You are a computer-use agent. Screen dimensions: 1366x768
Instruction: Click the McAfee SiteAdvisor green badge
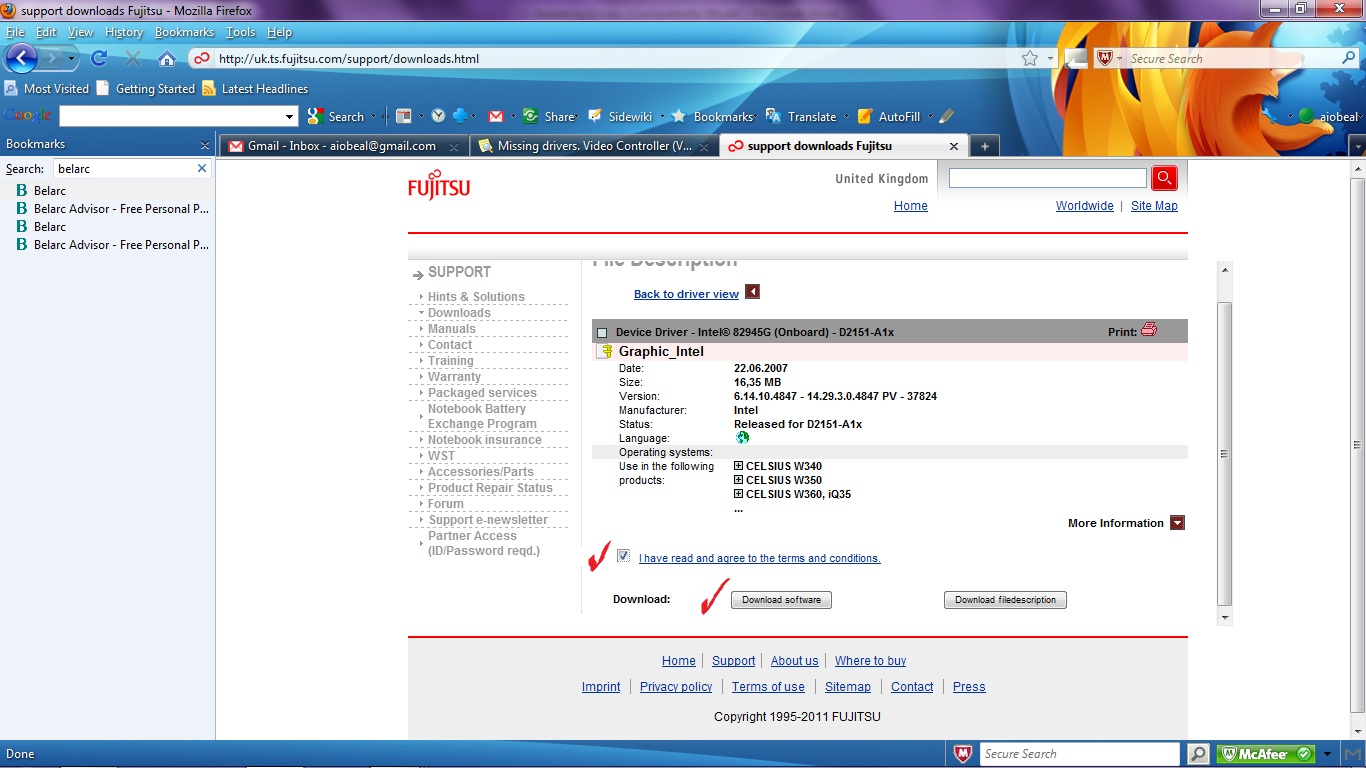point(1266,754)
